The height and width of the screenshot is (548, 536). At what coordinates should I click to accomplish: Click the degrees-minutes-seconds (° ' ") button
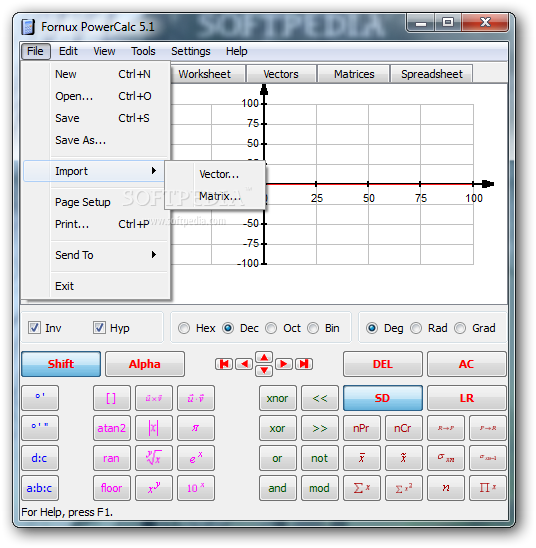[40, 428]
